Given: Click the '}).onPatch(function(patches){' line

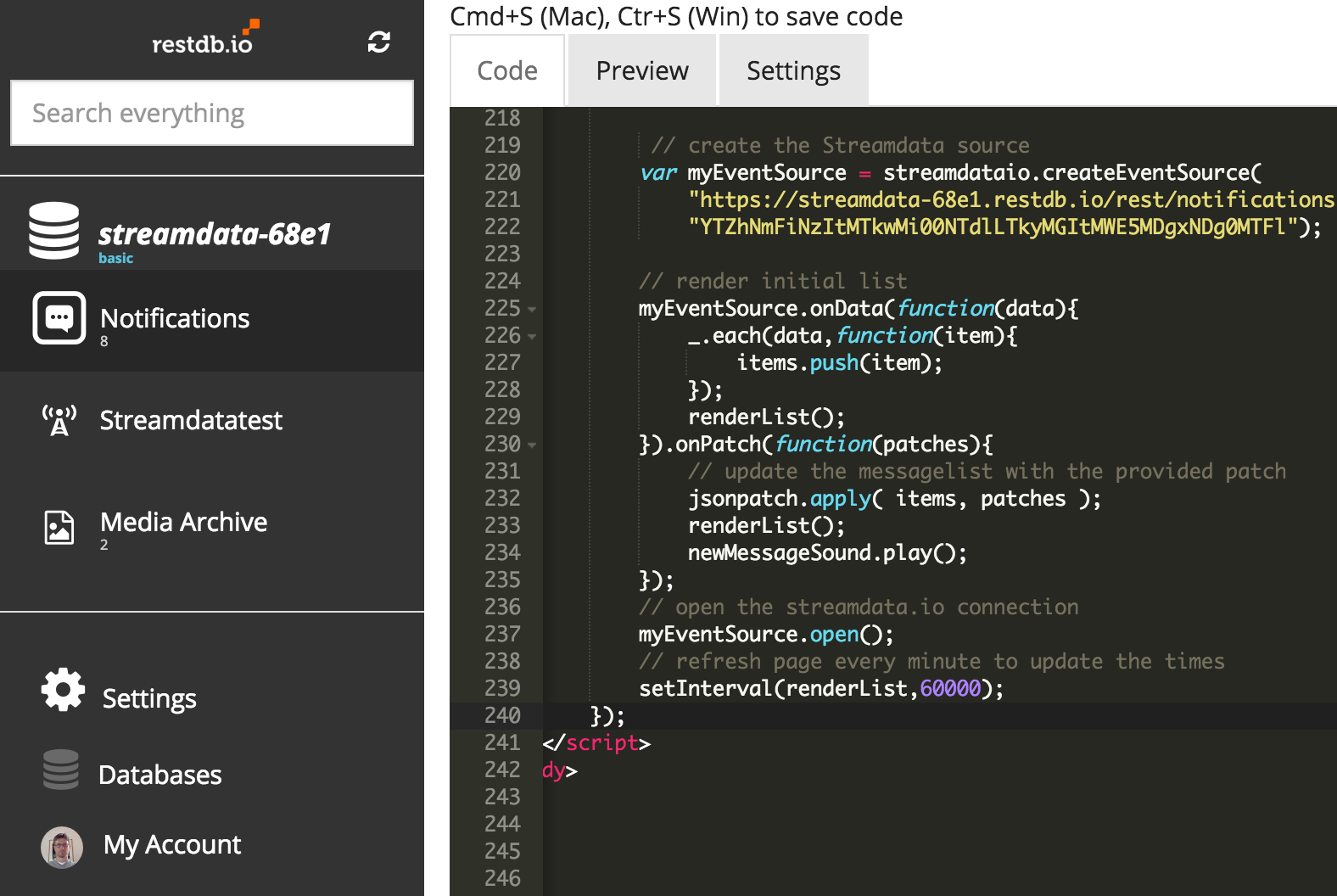Looking at the screenshot, I should click(x=815, y=444).
